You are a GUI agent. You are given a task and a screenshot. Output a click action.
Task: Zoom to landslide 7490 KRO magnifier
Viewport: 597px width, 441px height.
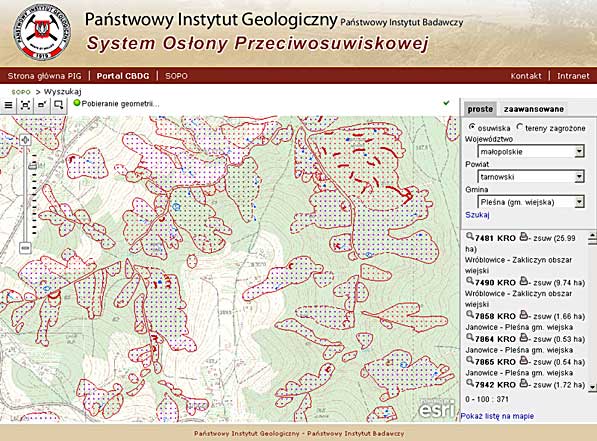tap(470, 281)
